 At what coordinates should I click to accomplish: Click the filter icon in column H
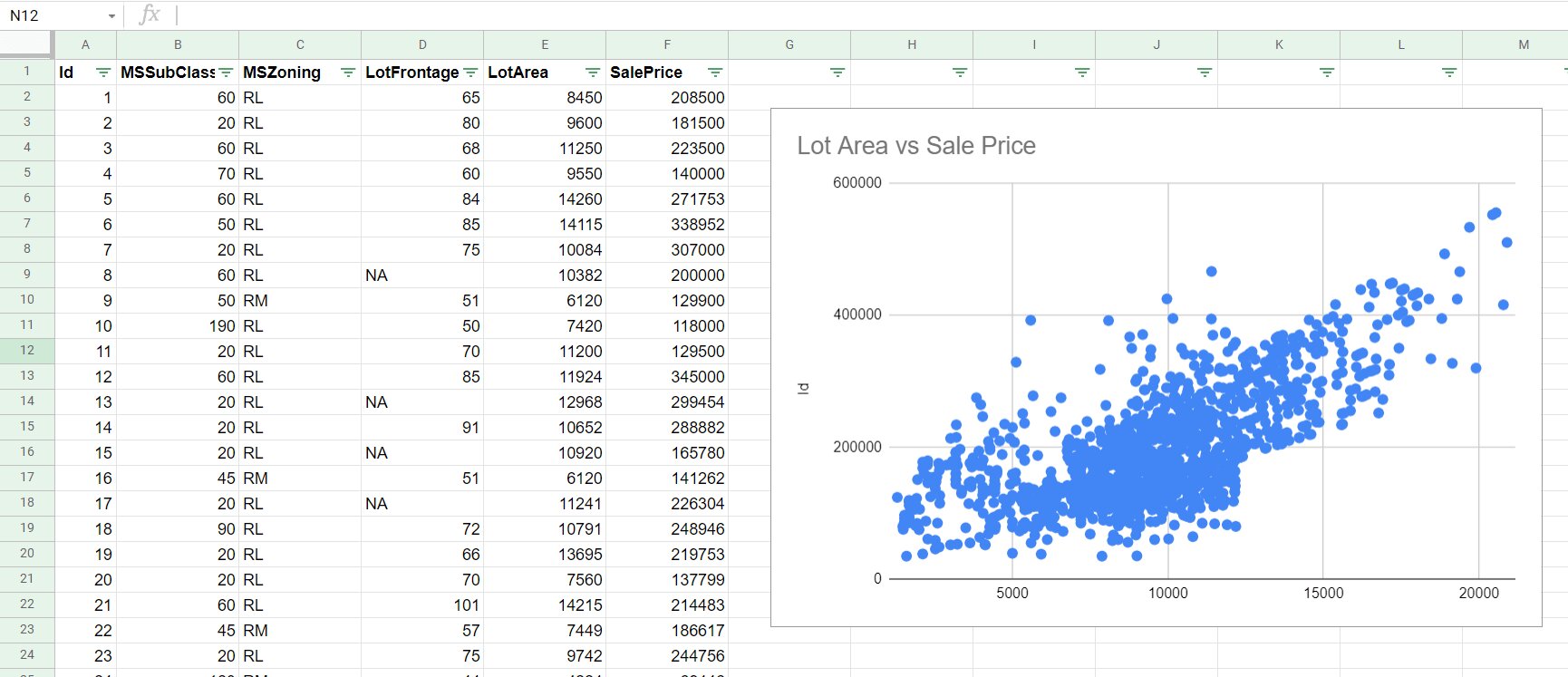pos(960,73)
